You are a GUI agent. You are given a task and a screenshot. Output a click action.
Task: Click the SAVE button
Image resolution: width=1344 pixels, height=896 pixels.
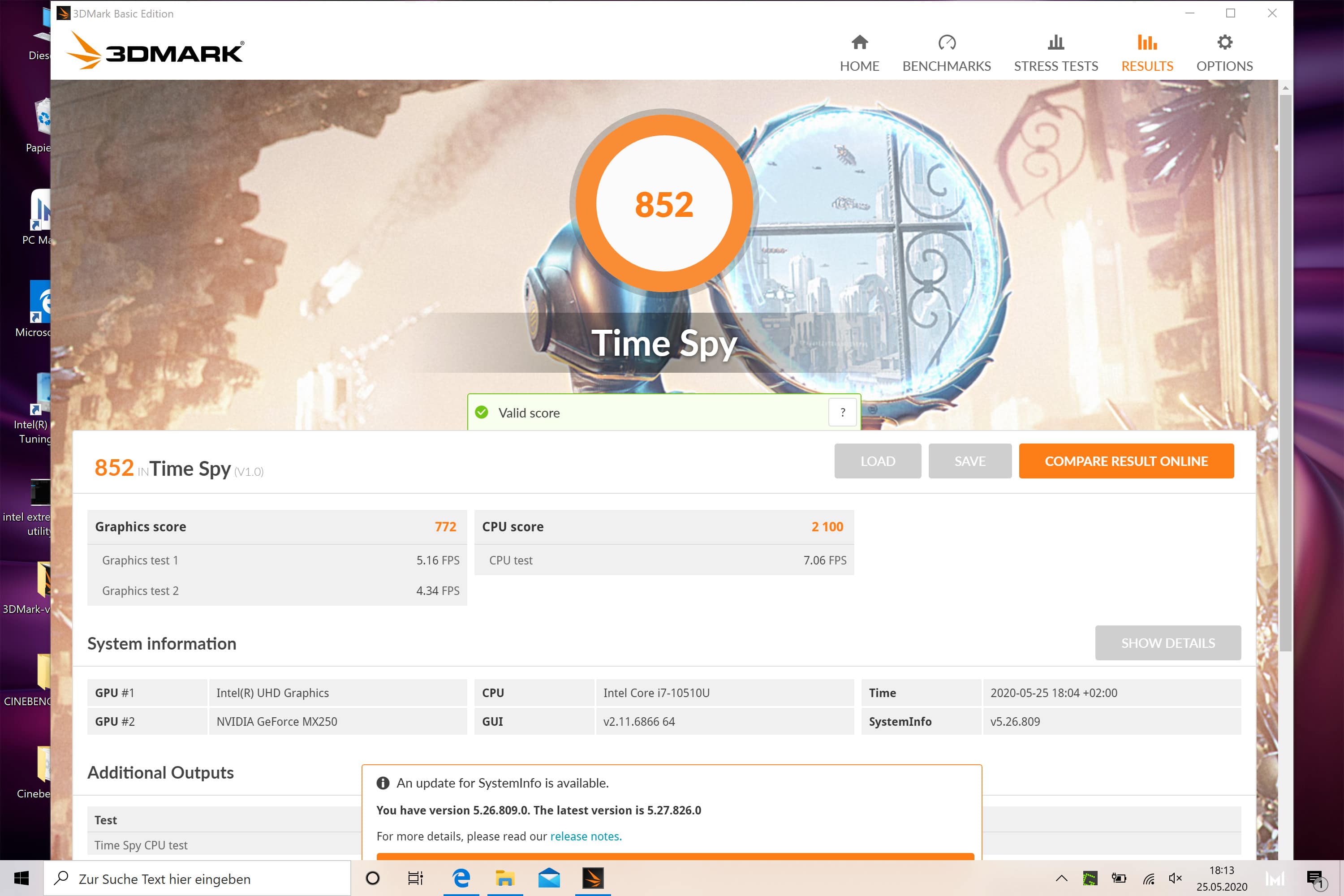click(970, 461)
